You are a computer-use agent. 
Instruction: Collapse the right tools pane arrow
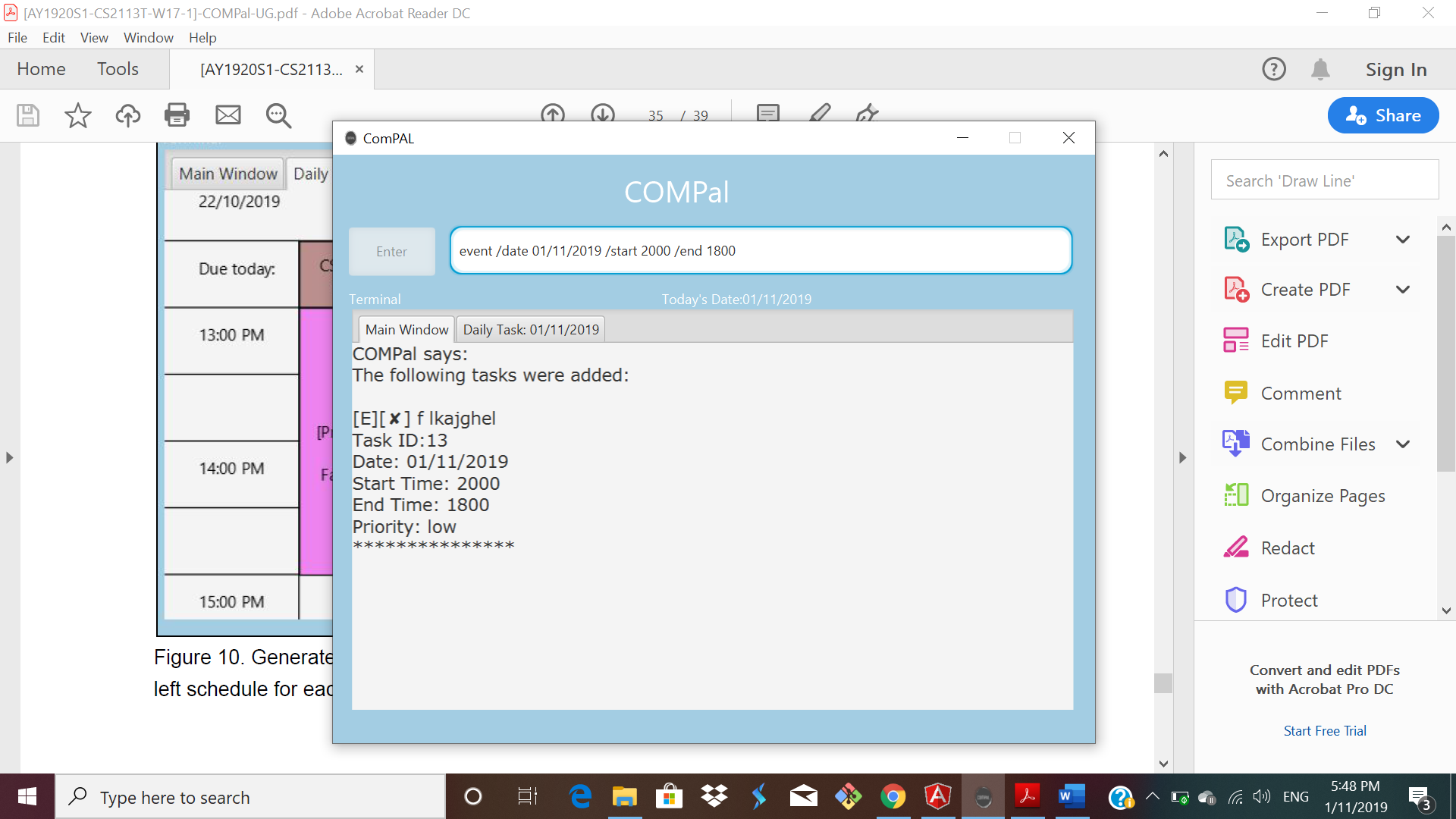pos(1182,457)
